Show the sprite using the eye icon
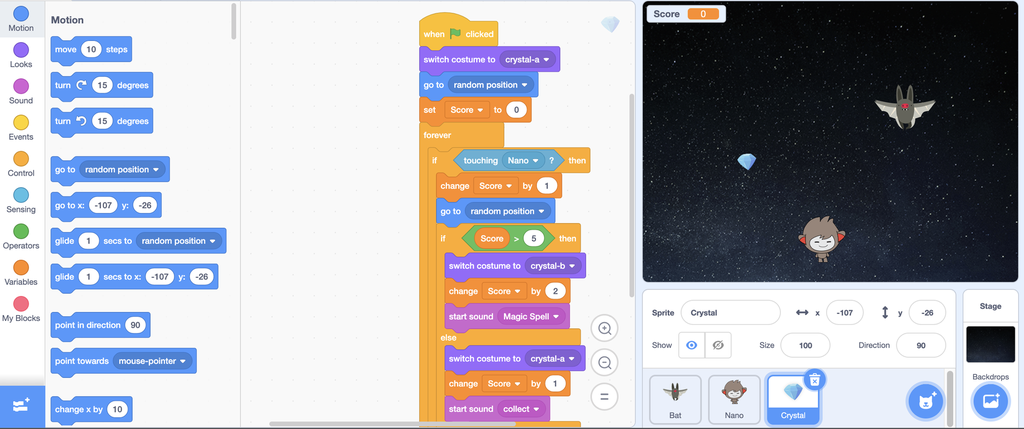The height and width of the screenshot is (429, 1024). [x=690, y=345]
